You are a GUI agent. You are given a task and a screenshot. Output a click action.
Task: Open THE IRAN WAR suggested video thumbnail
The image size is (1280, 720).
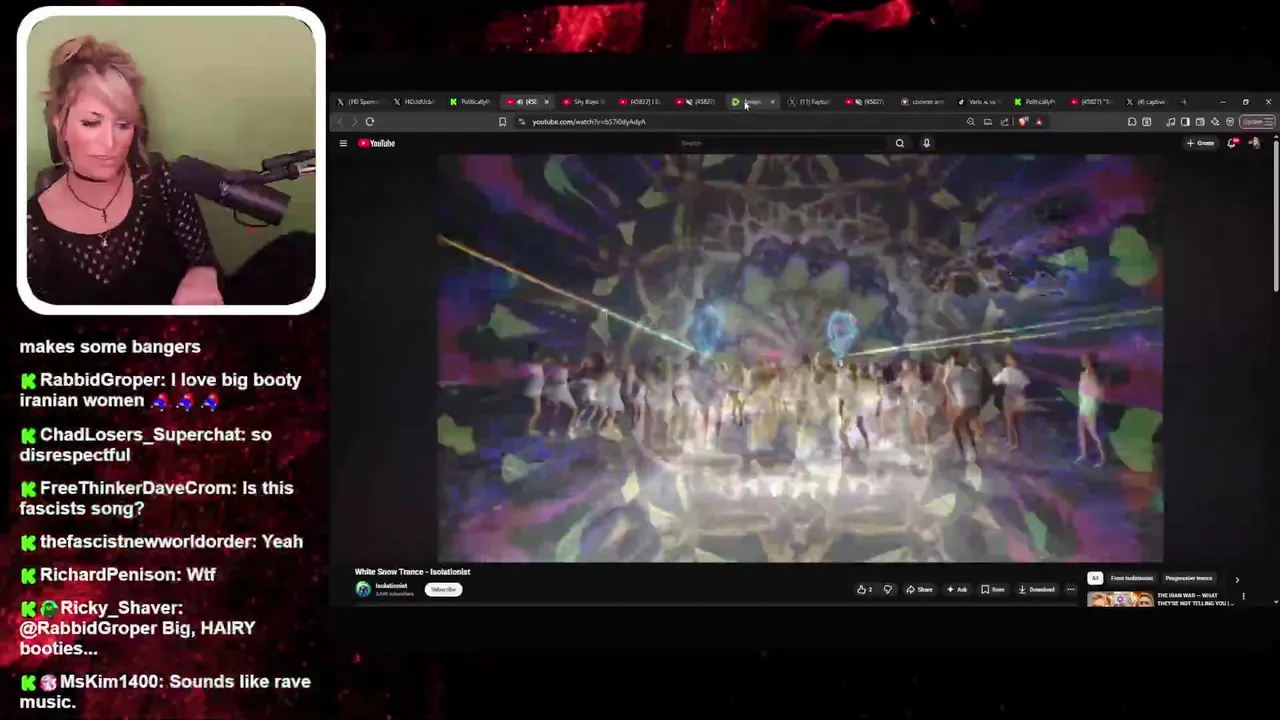pyautogui.click(x=1119, y=599)
